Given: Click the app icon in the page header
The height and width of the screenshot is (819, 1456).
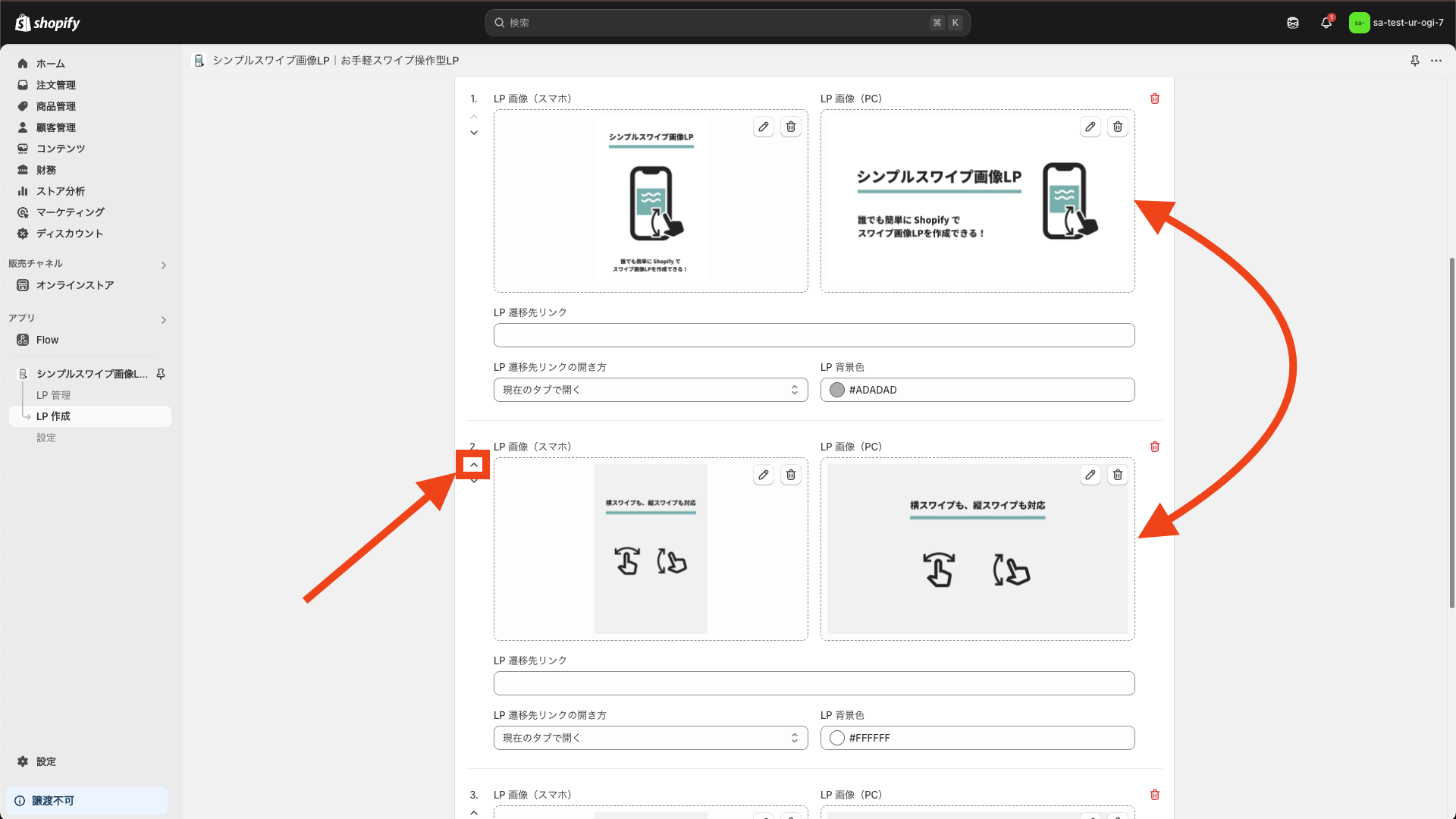Looking at the screenshot, I should pos(199,61).
